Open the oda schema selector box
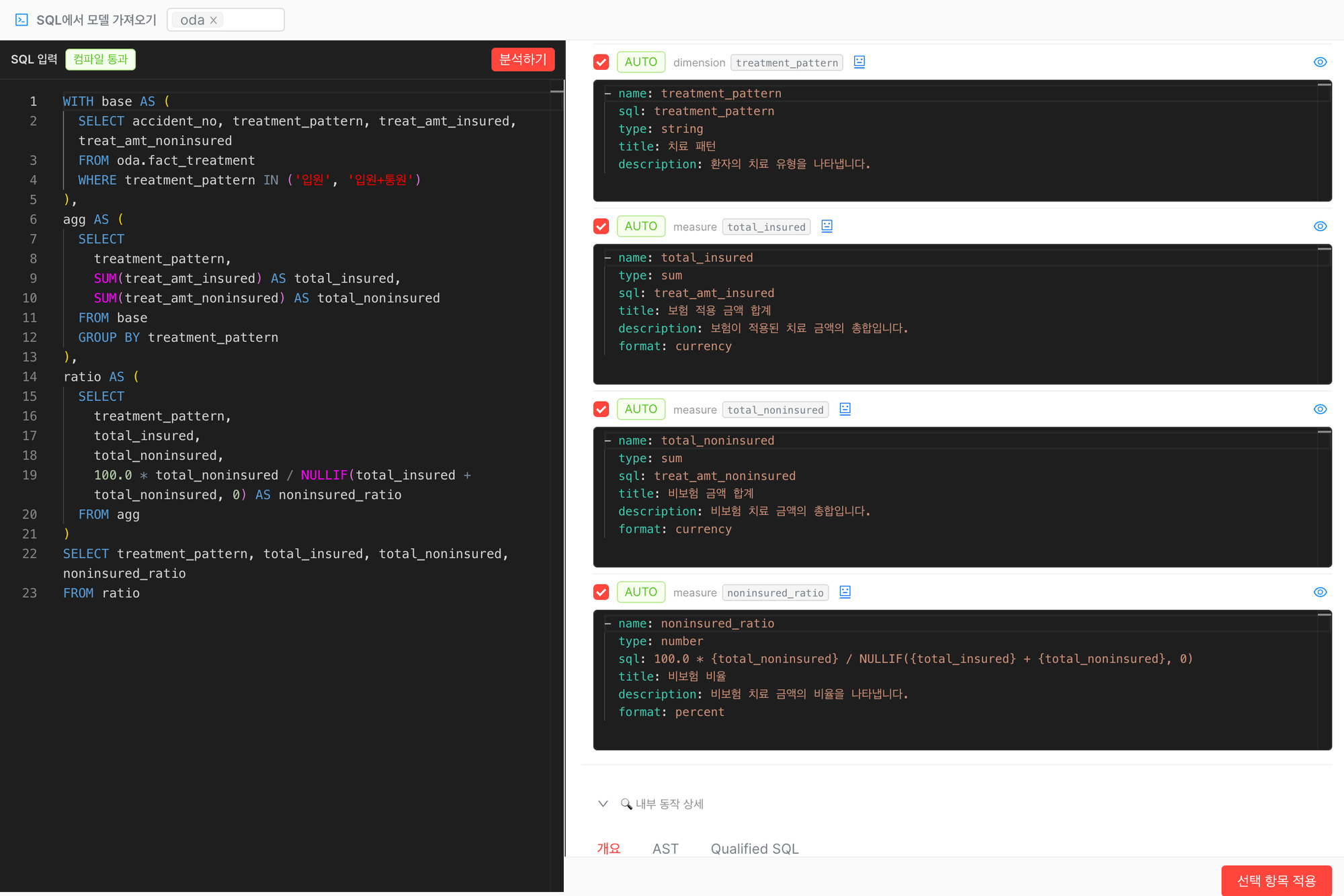This screenshot has height=896, width=1344. 226,20
